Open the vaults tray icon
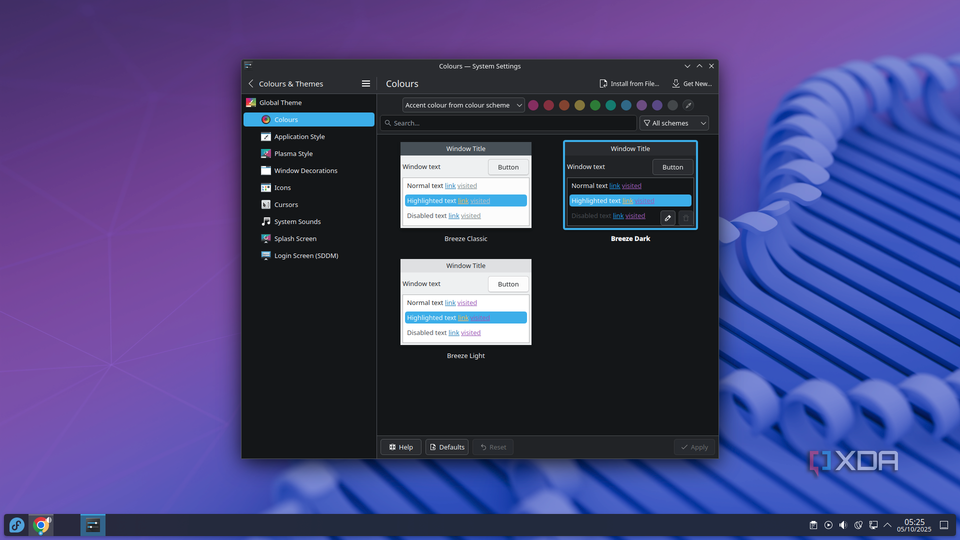This screenshot has height=540, width=960. [858, 525]
